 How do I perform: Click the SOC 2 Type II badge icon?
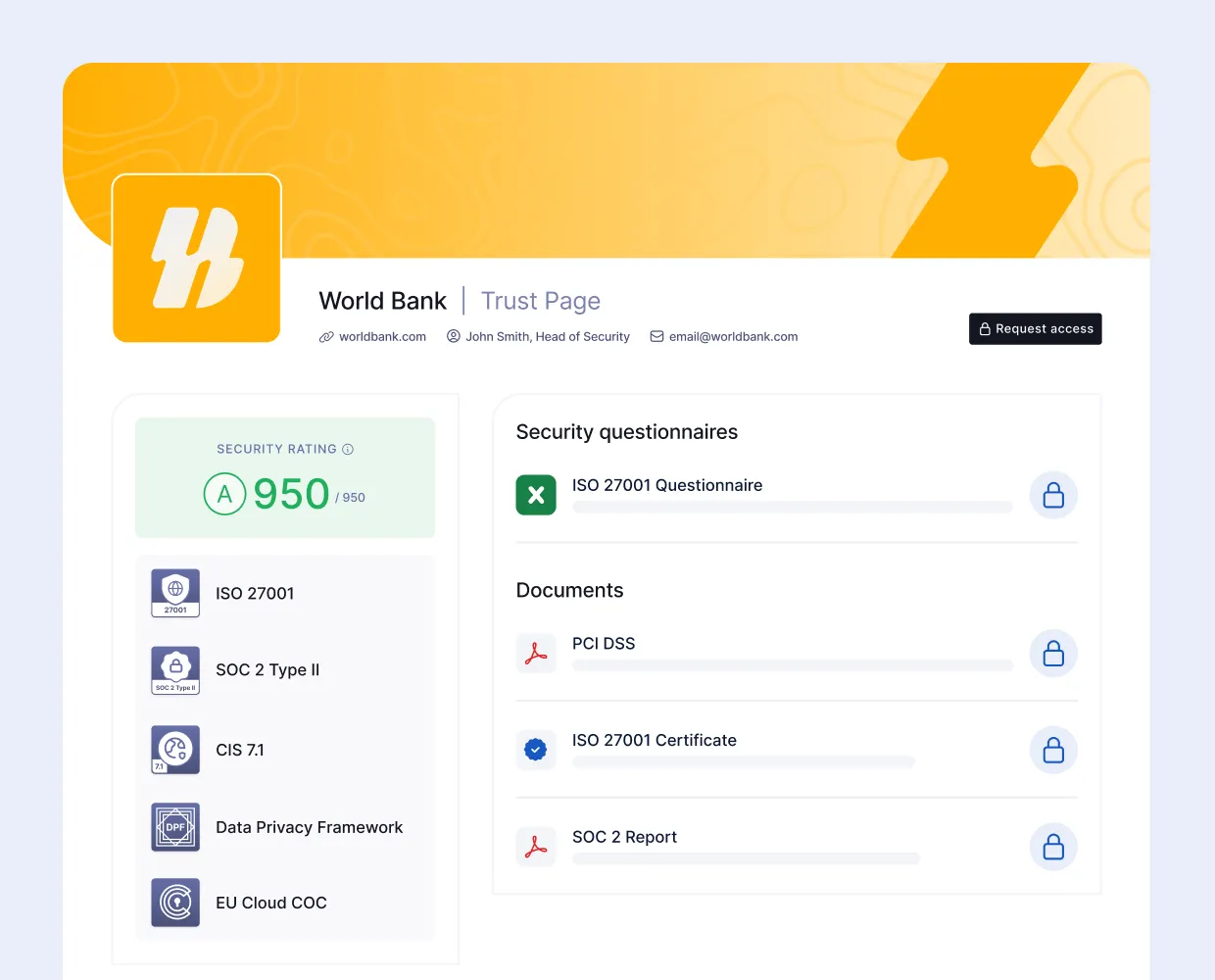tap(175, 670)
